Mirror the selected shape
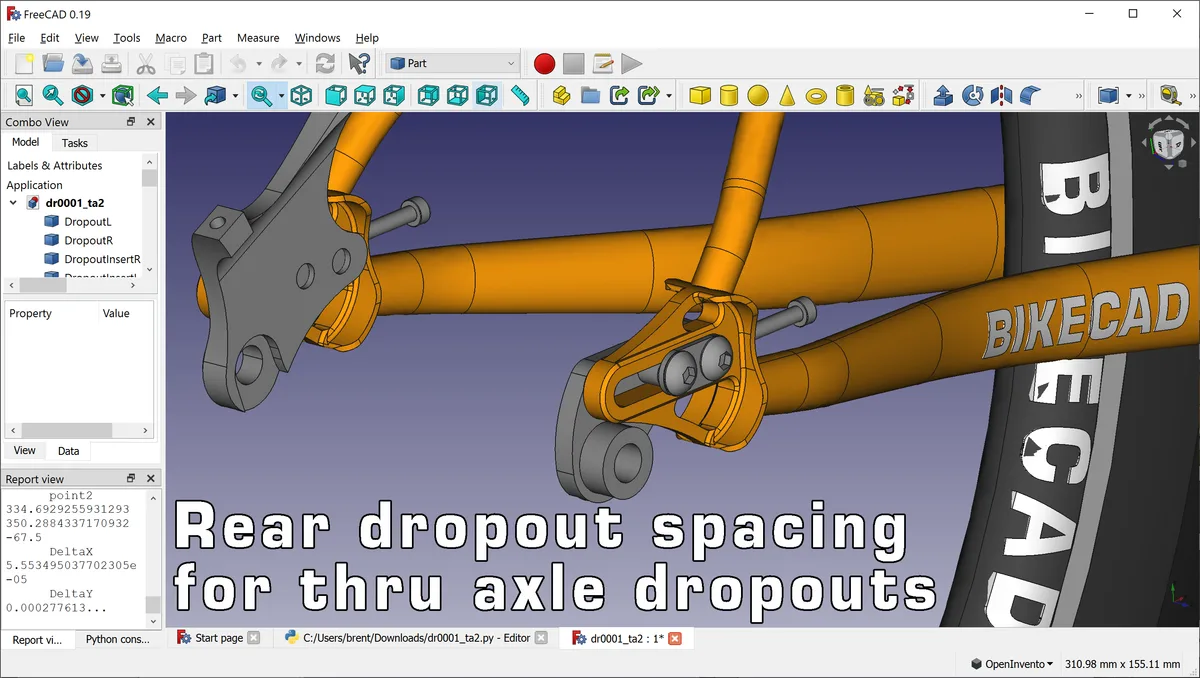 pyautogui.click(x=1001, y=96)
